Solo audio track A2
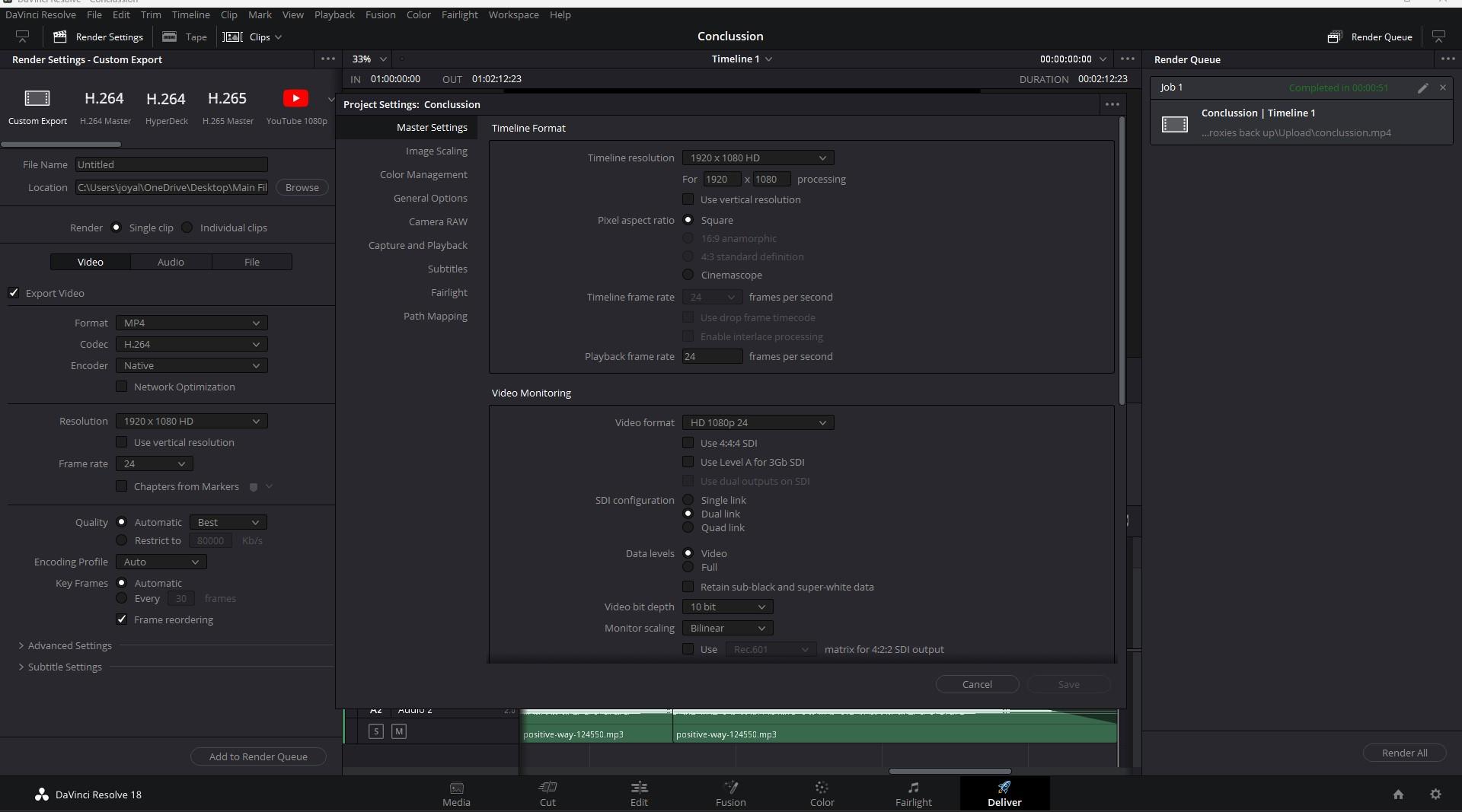The width and height of the screenshot is (1462, 812). click(375, 731)
